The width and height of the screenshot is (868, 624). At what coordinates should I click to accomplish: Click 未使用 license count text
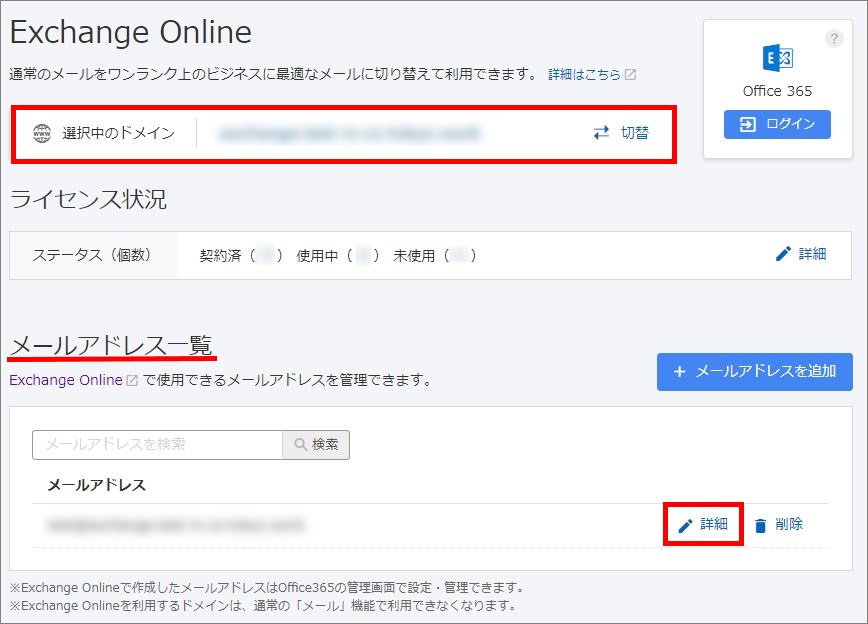coord(435,255)
